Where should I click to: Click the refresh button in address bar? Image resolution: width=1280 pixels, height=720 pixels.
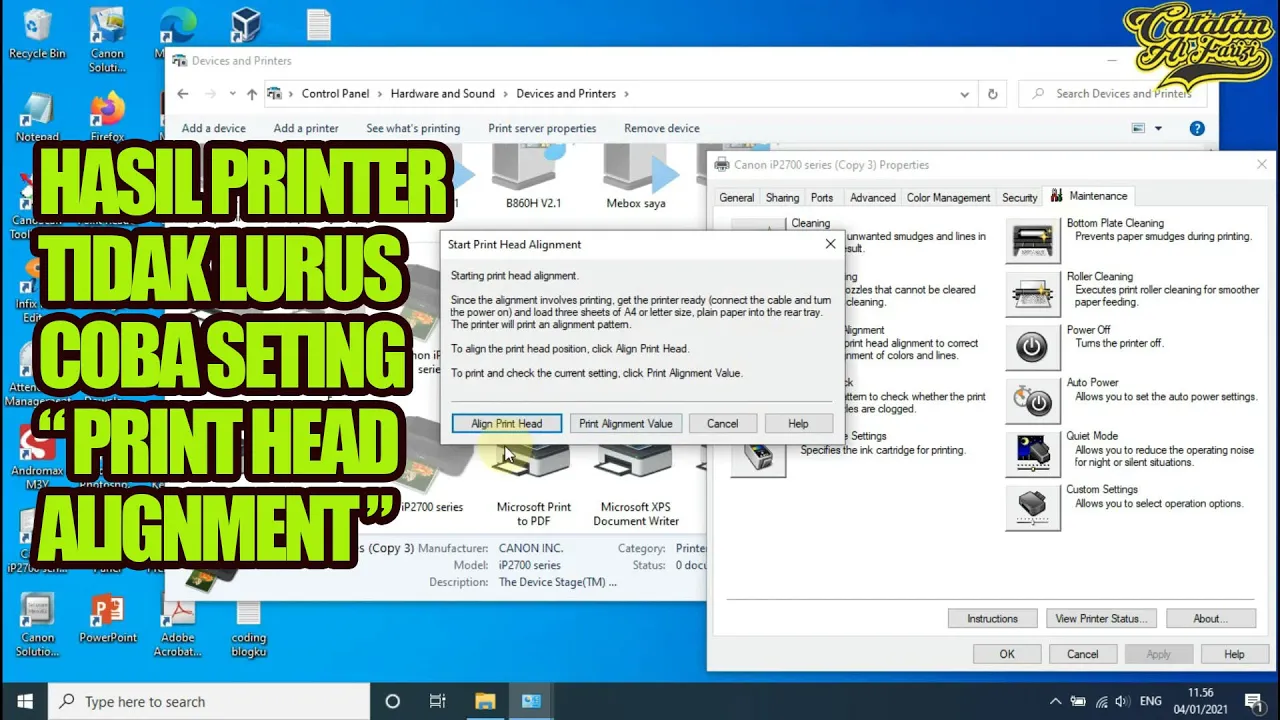[x=992, y=94]
